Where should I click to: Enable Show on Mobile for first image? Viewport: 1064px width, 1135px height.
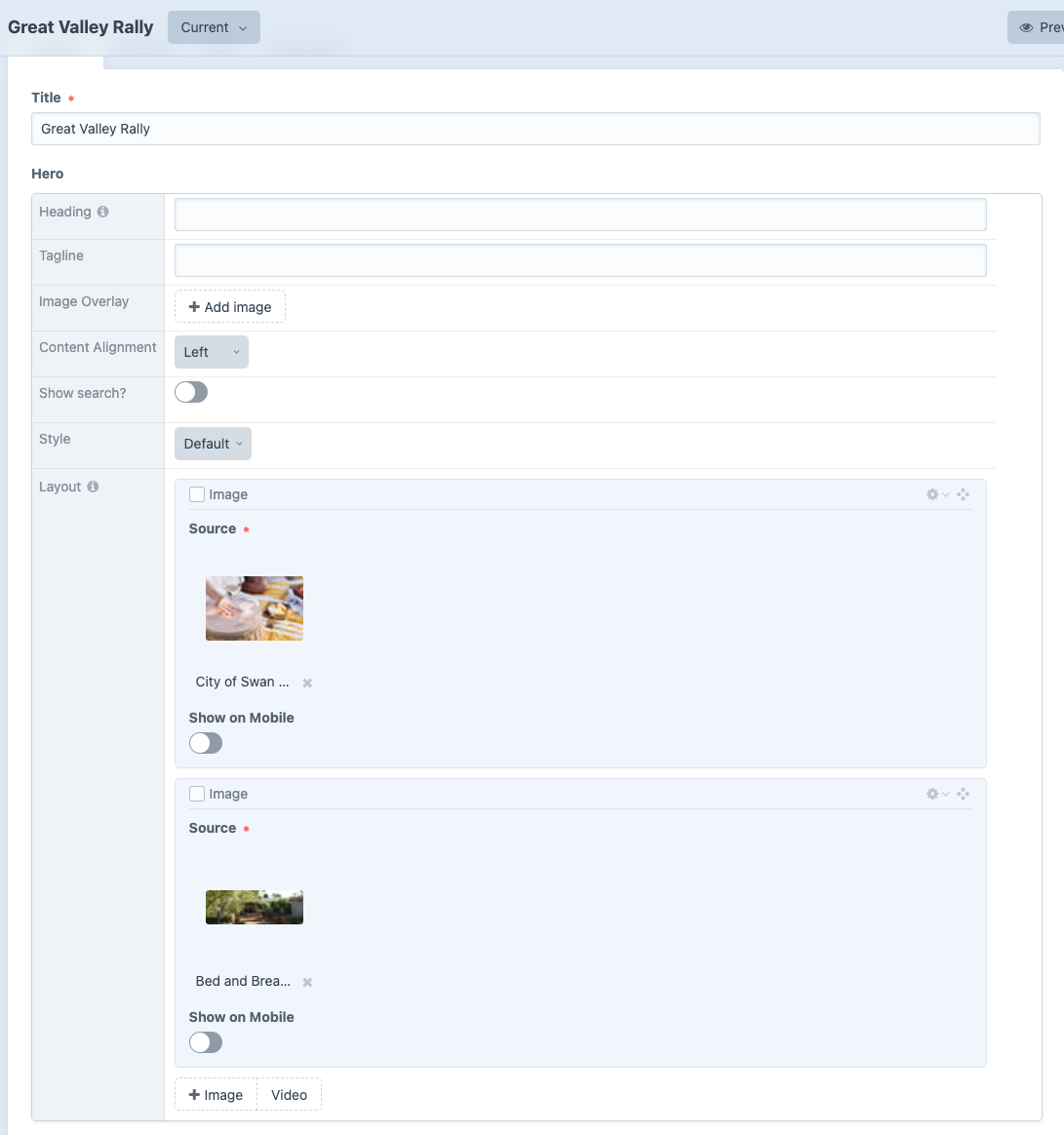206,743
